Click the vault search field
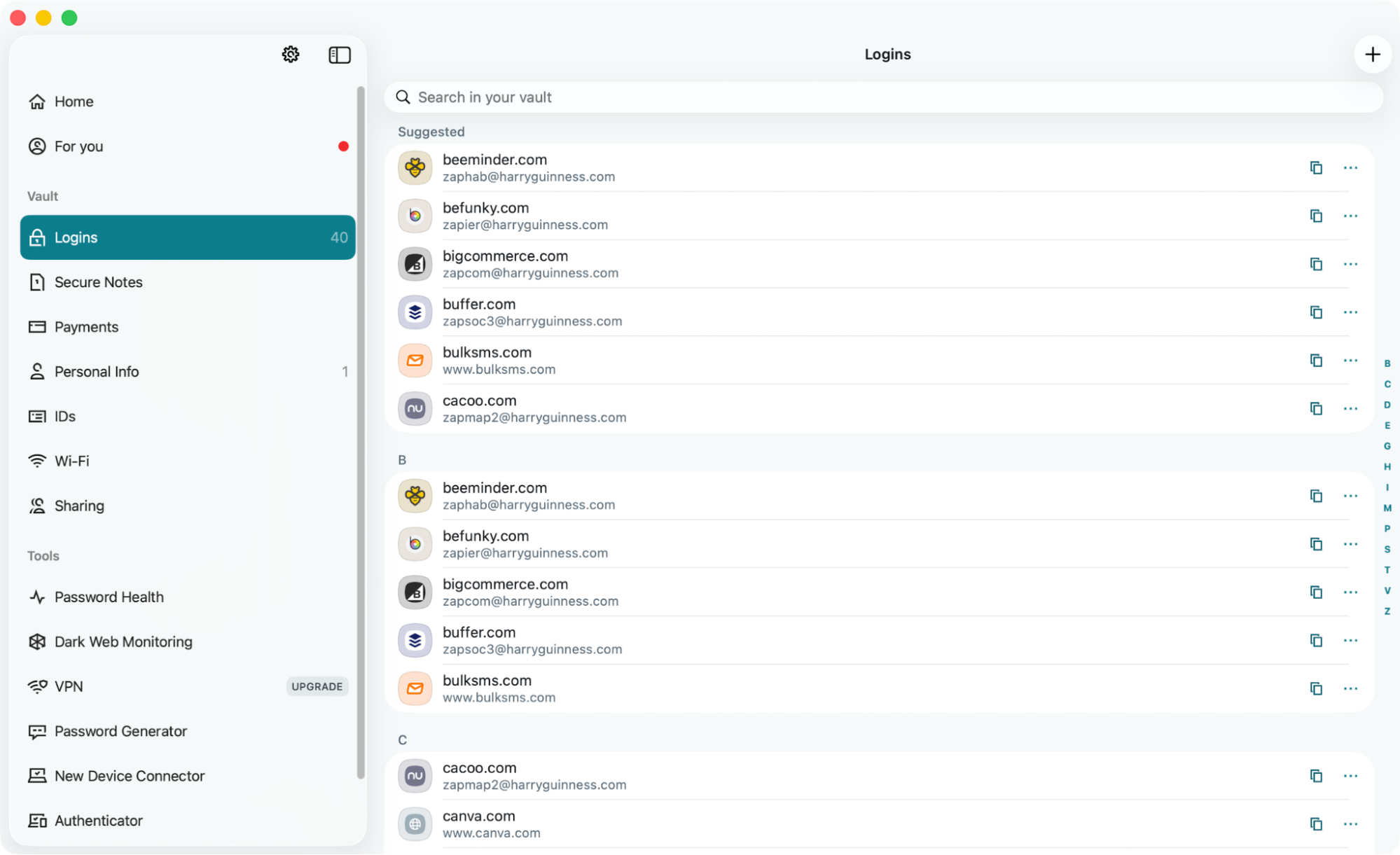The width and height of the screenshot is (1400, 855). click(x=770, y=97)
